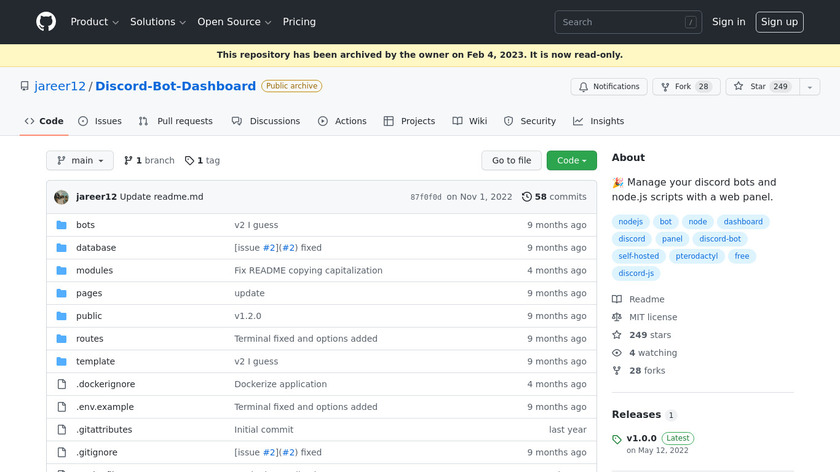840x472 pixels.
Task: Expand the Product menu
Action: pos(95,22)
